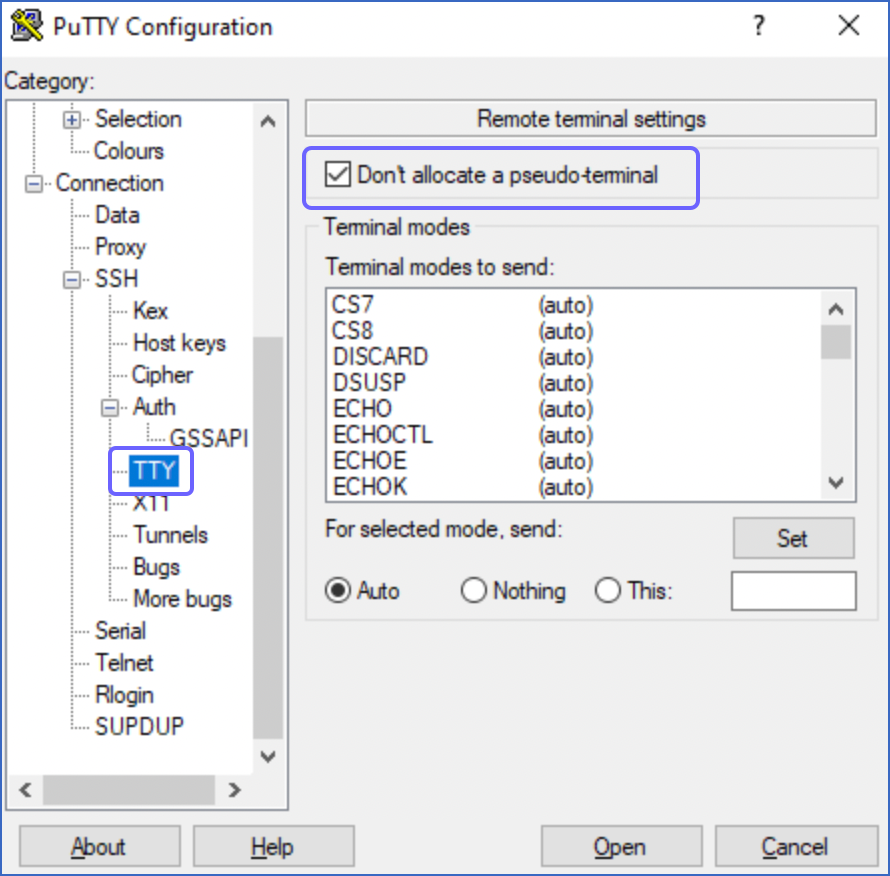Uncheck Don't allocate a pseudo-terminal

click(x=340, y=175)
